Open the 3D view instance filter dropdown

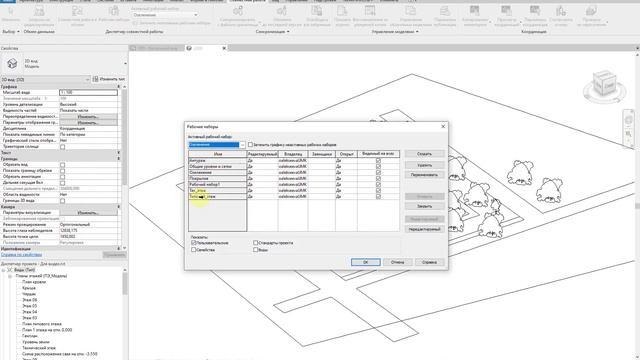coord(87,79)
